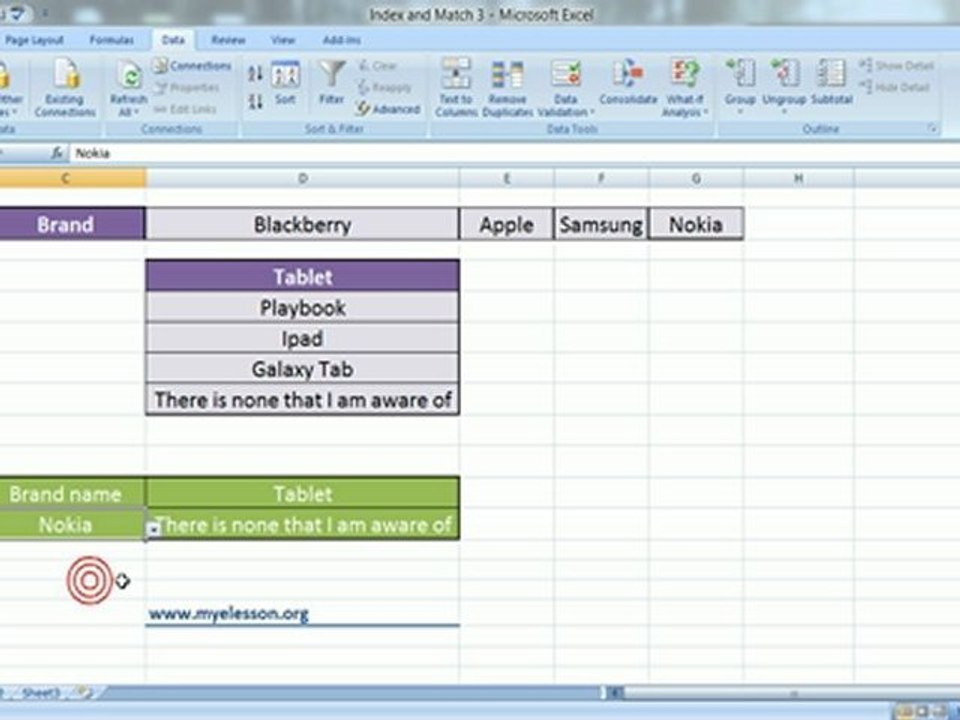Click the formula bar showing Nokia

pos(514,153)
